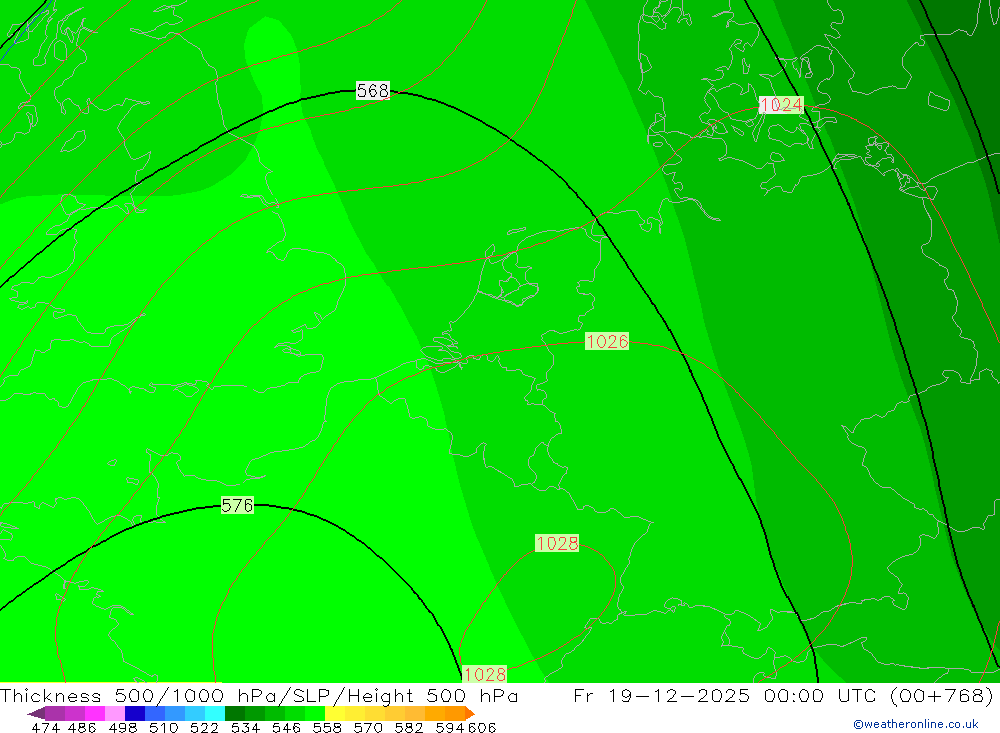Click the forecast offset '(00+768)'

941,695
